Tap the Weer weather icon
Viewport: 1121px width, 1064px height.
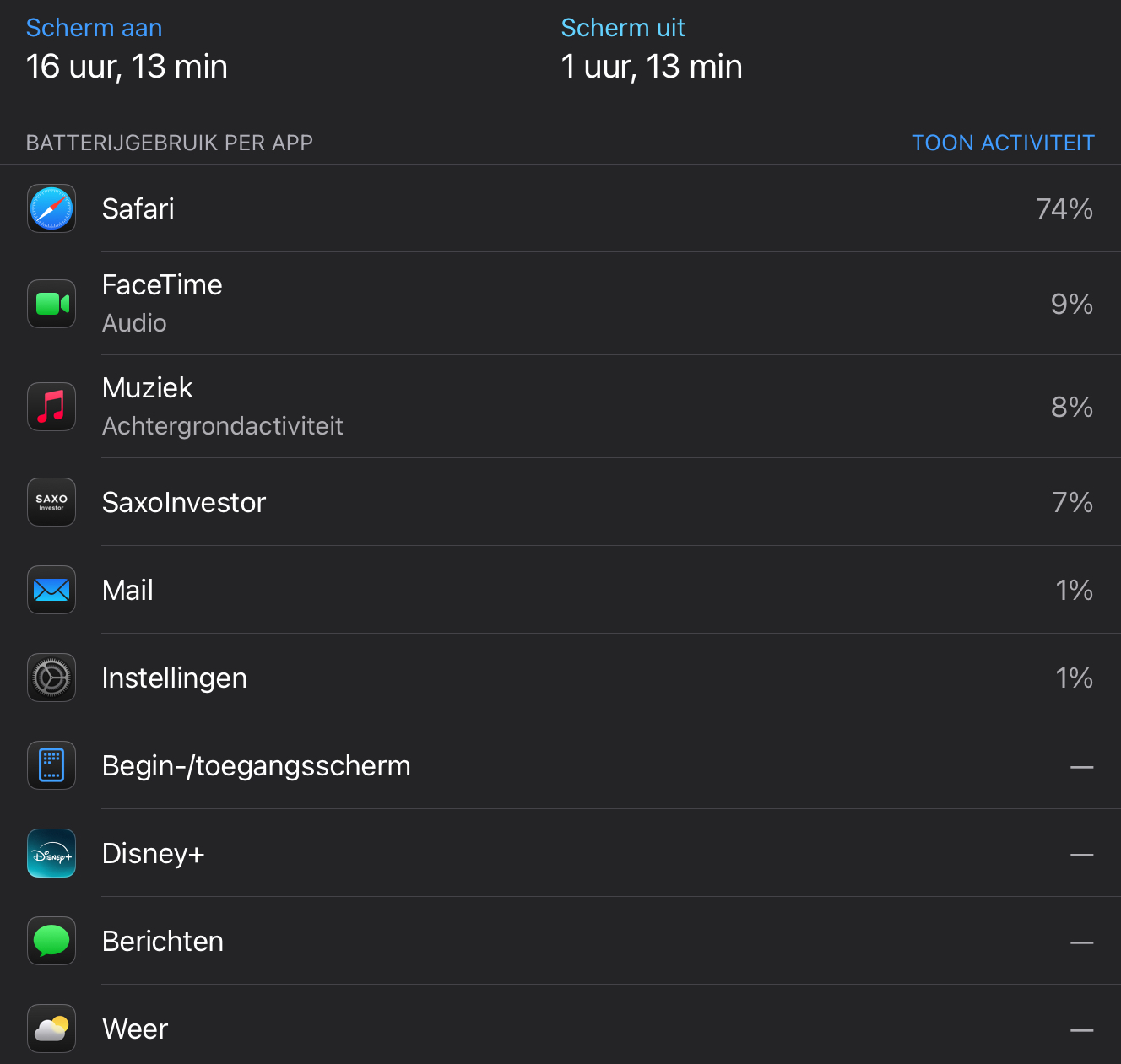51,1029
